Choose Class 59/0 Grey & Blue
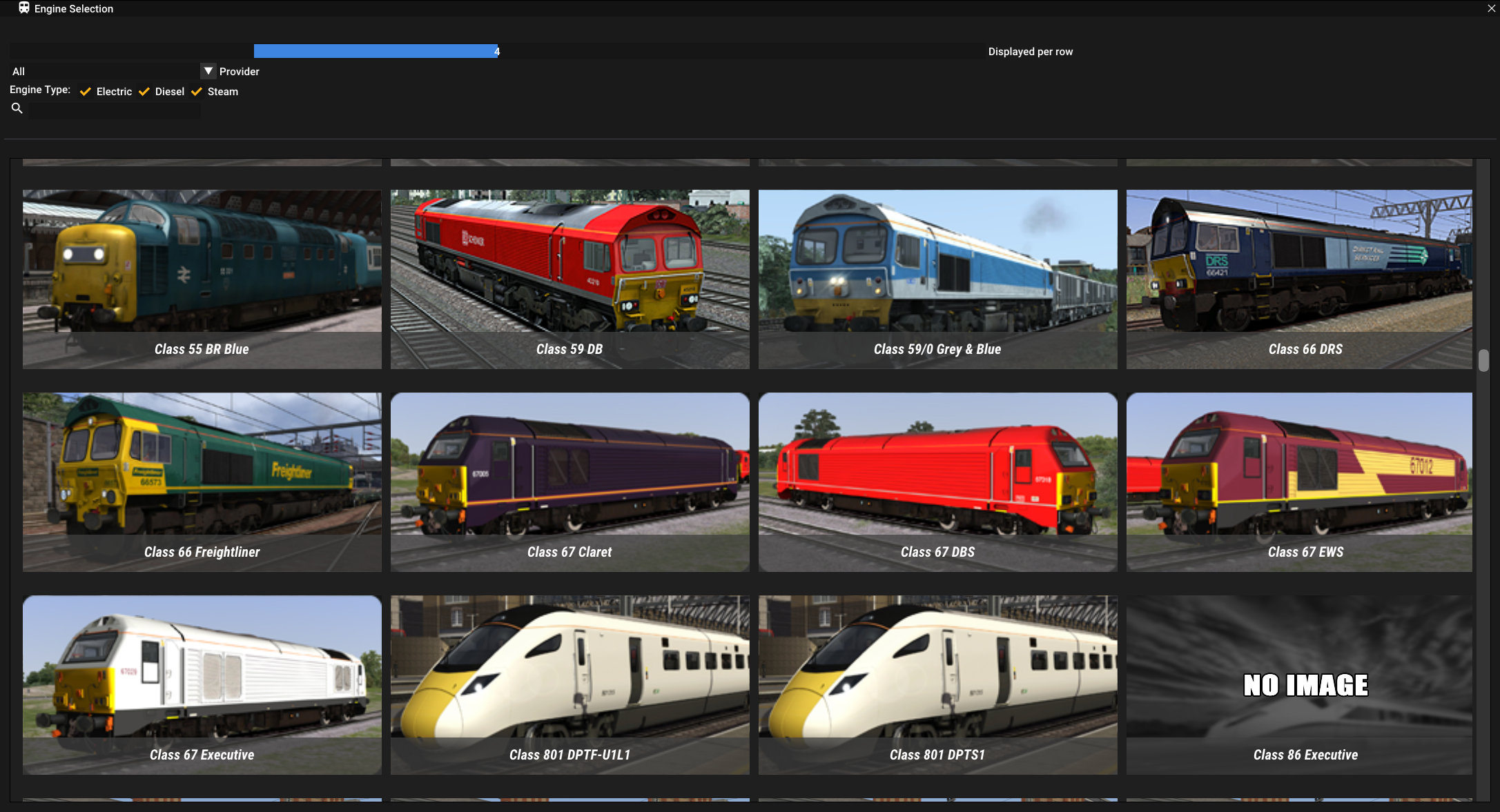1500x812 pixels. click(x=937, y=279)
